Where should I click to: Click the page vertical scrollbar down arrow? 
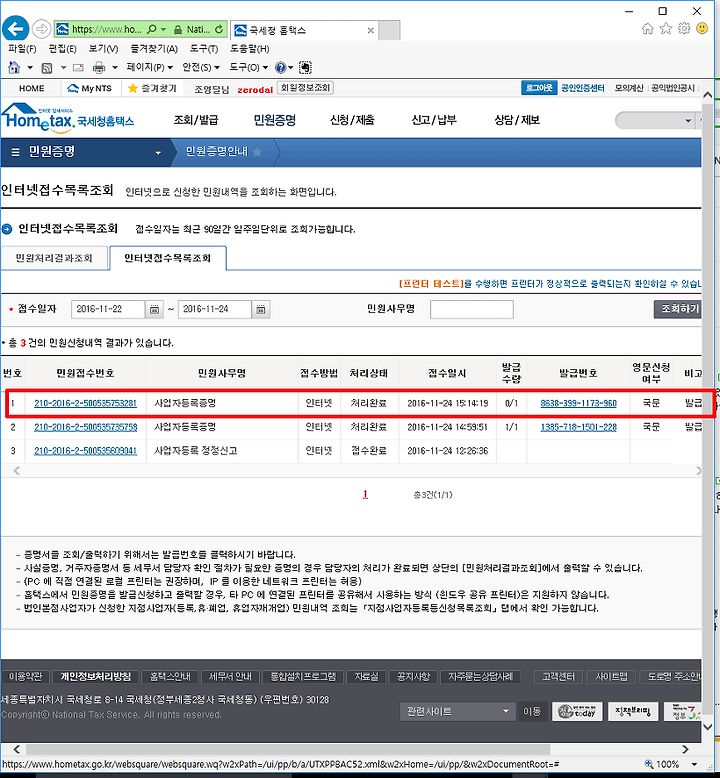point(708,726)
